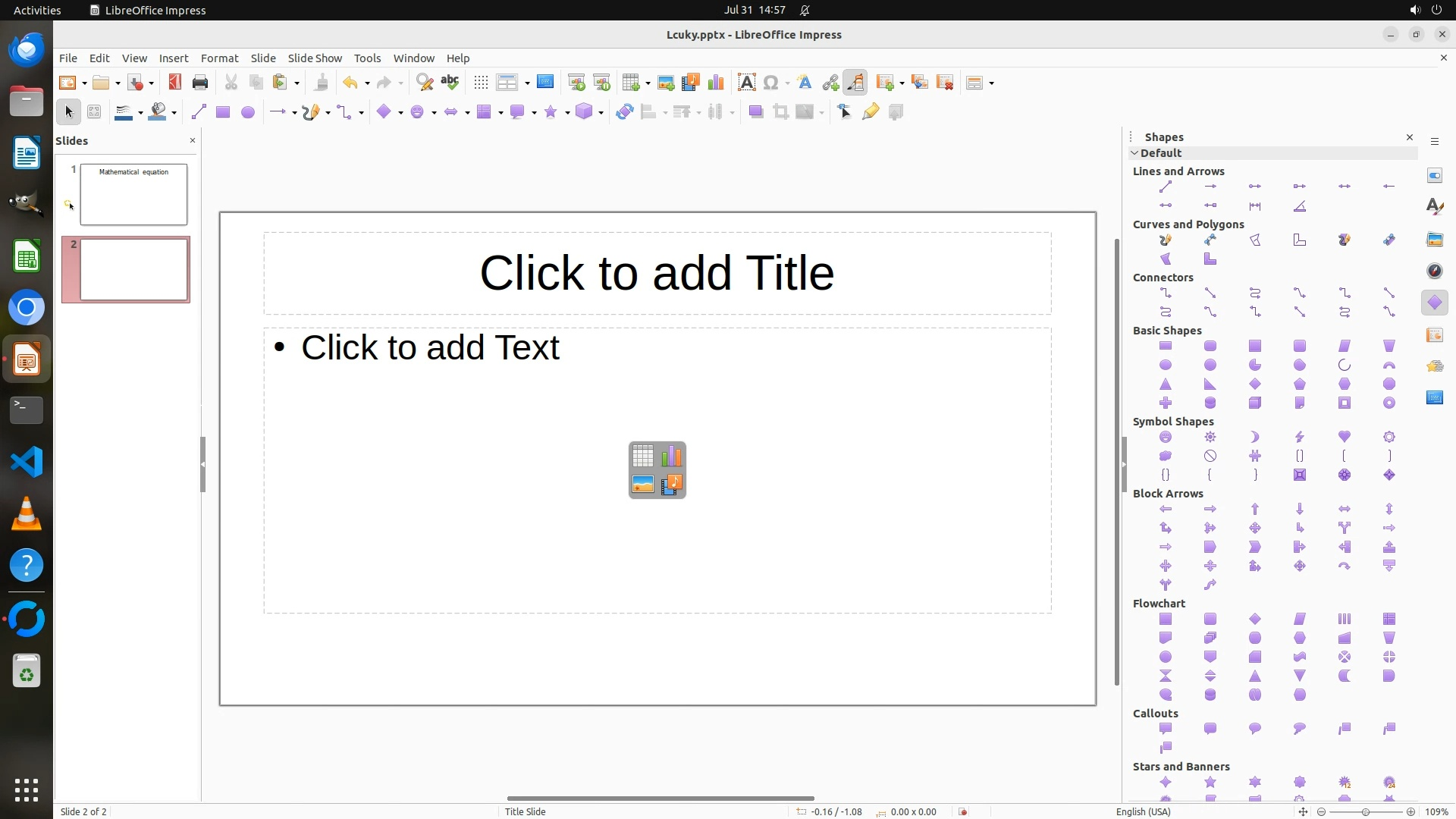Select the Rectangle drawing tool
1456x819 pixels.
point(222,112)
